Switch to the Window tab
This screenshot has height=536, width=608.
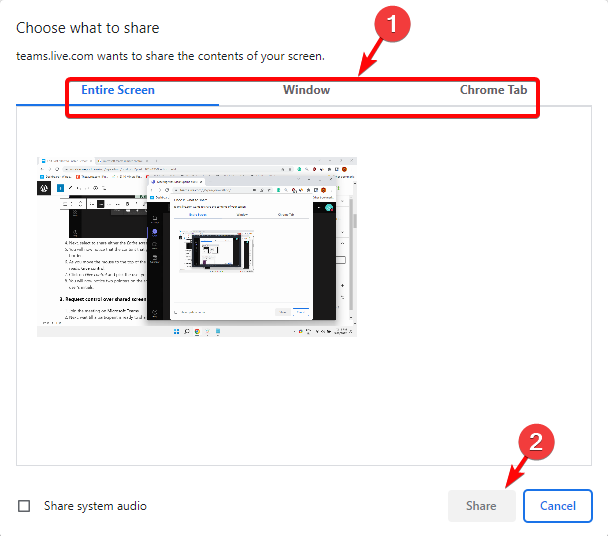click(x=306, y=90)
